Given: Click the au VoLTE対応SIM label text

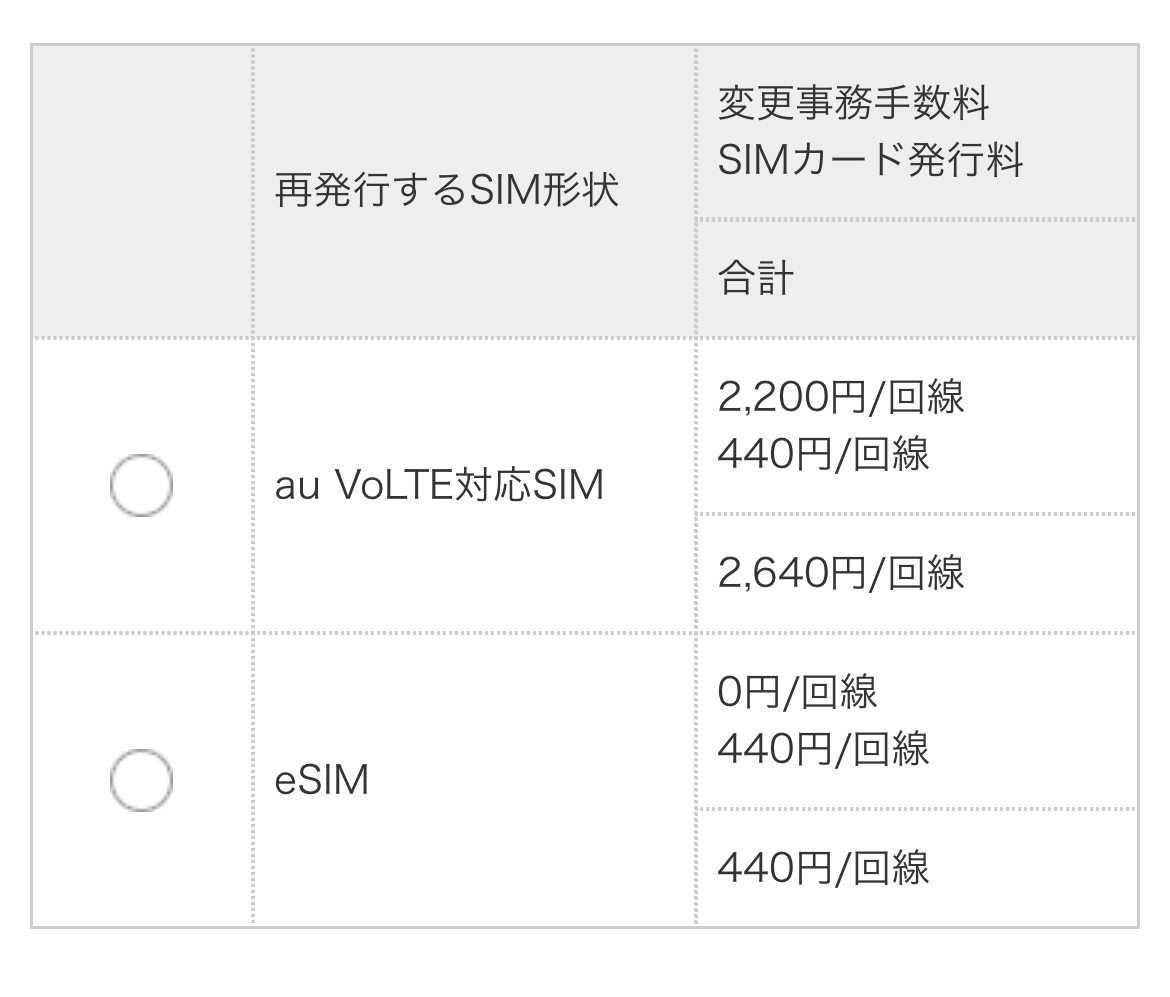Looking at the screenshot, I should pos(439,486).
